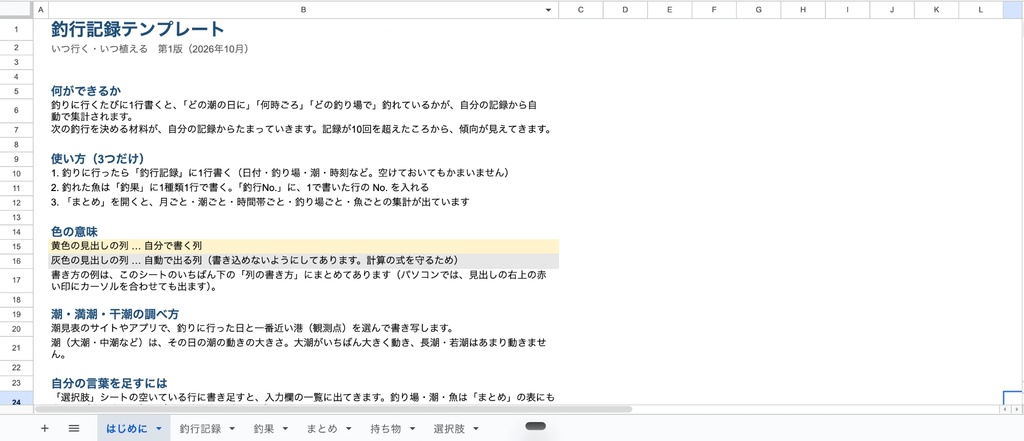The height and width of the screenshot is (441, 1024).
Task: Switch to the 持ち物 sheet tab
Action: point(386,429)
